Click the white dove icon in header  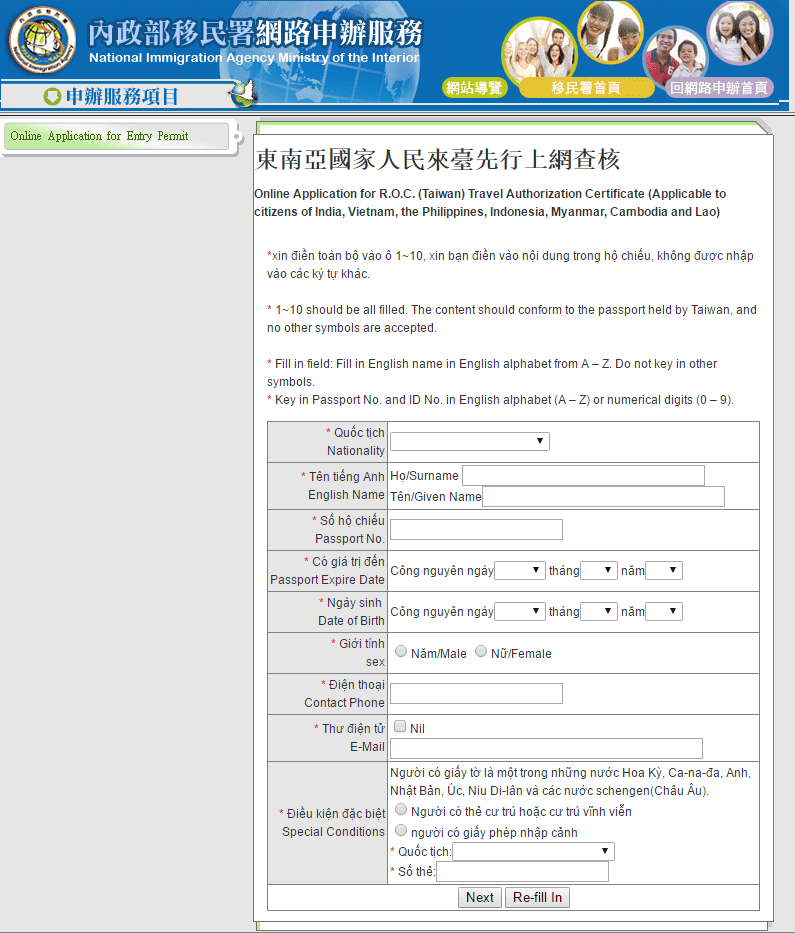pyautogui.click(x=243, y=93)
